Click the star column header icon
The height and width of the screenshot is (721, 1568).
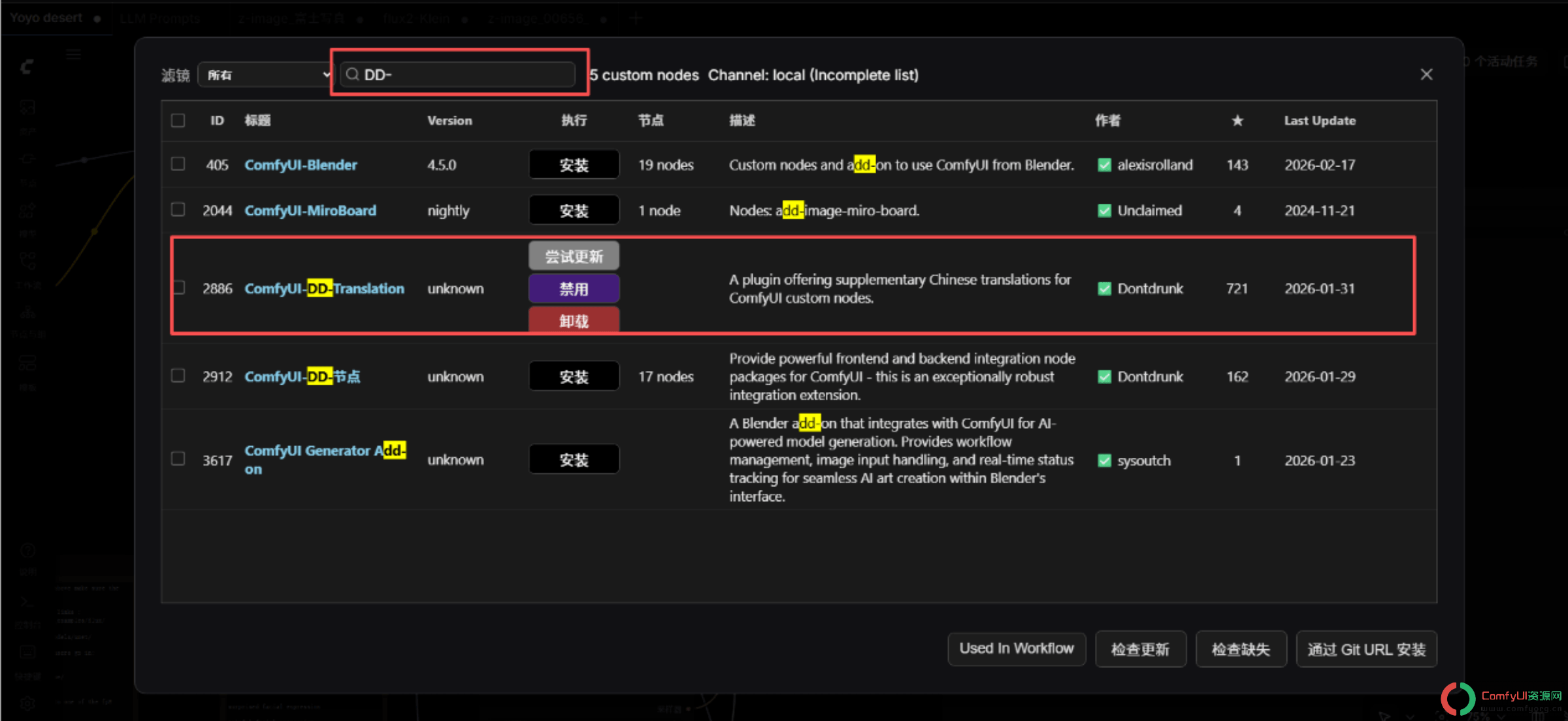[x=1237, y=120]
